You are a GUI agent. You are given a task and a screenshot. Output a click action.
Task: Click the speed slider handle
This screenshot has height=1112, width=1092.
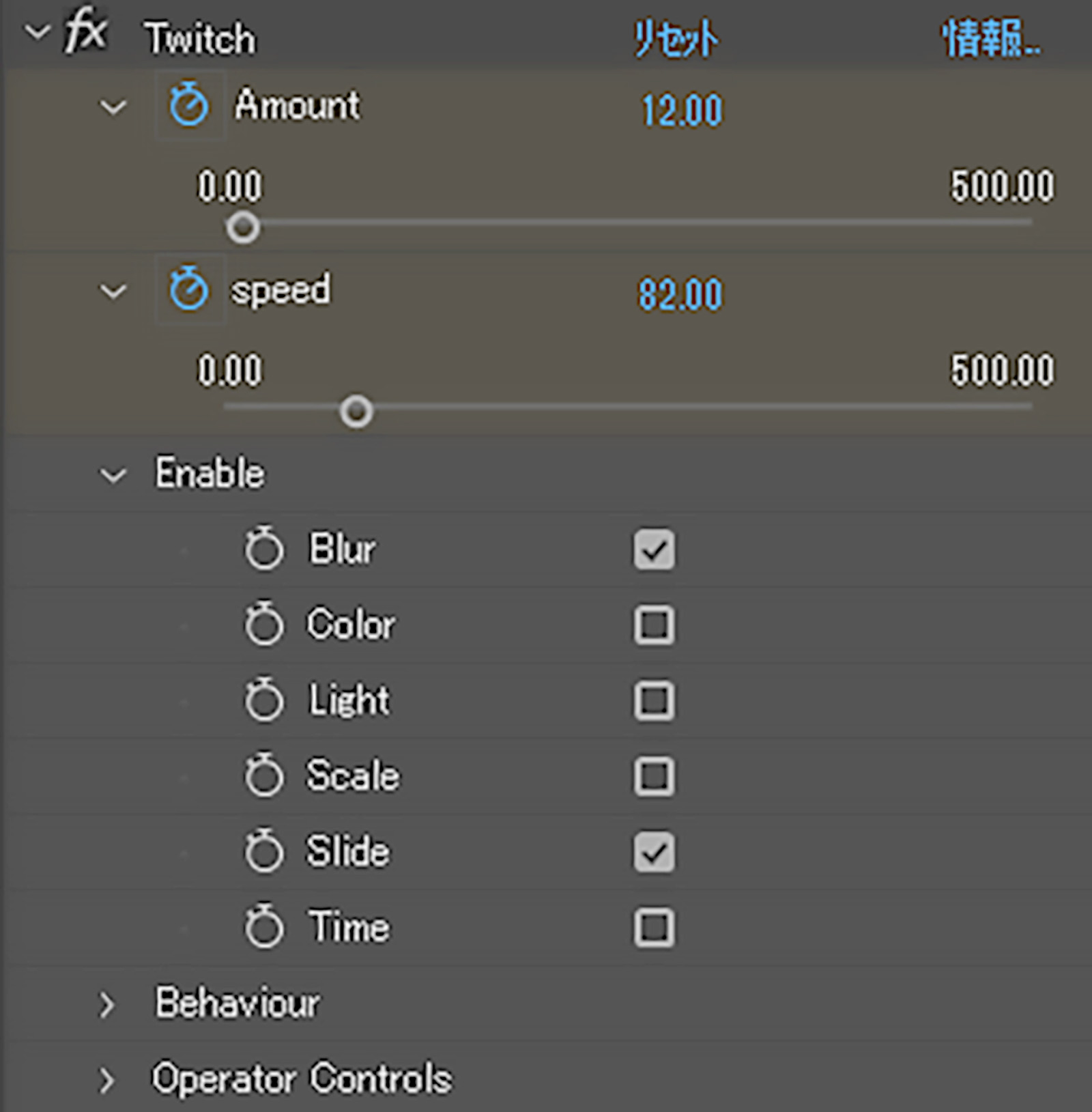356,412
